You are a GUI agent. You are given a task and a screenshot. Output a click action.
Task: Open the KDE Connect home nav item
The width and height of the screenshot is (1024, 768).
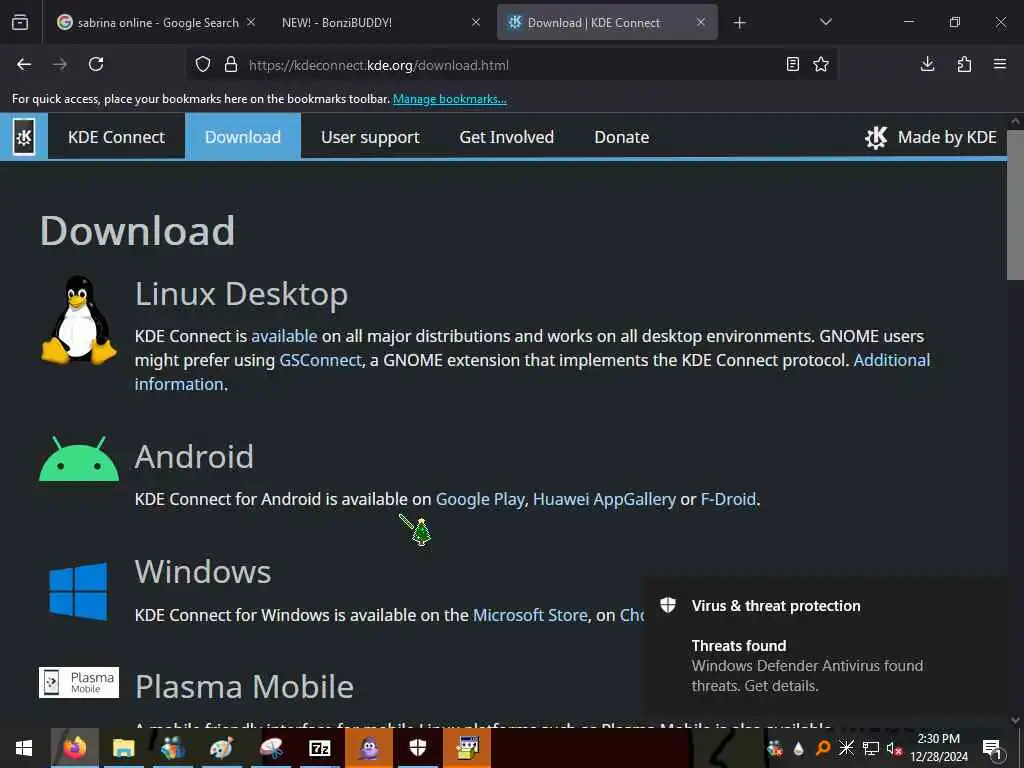click(116, 137)
